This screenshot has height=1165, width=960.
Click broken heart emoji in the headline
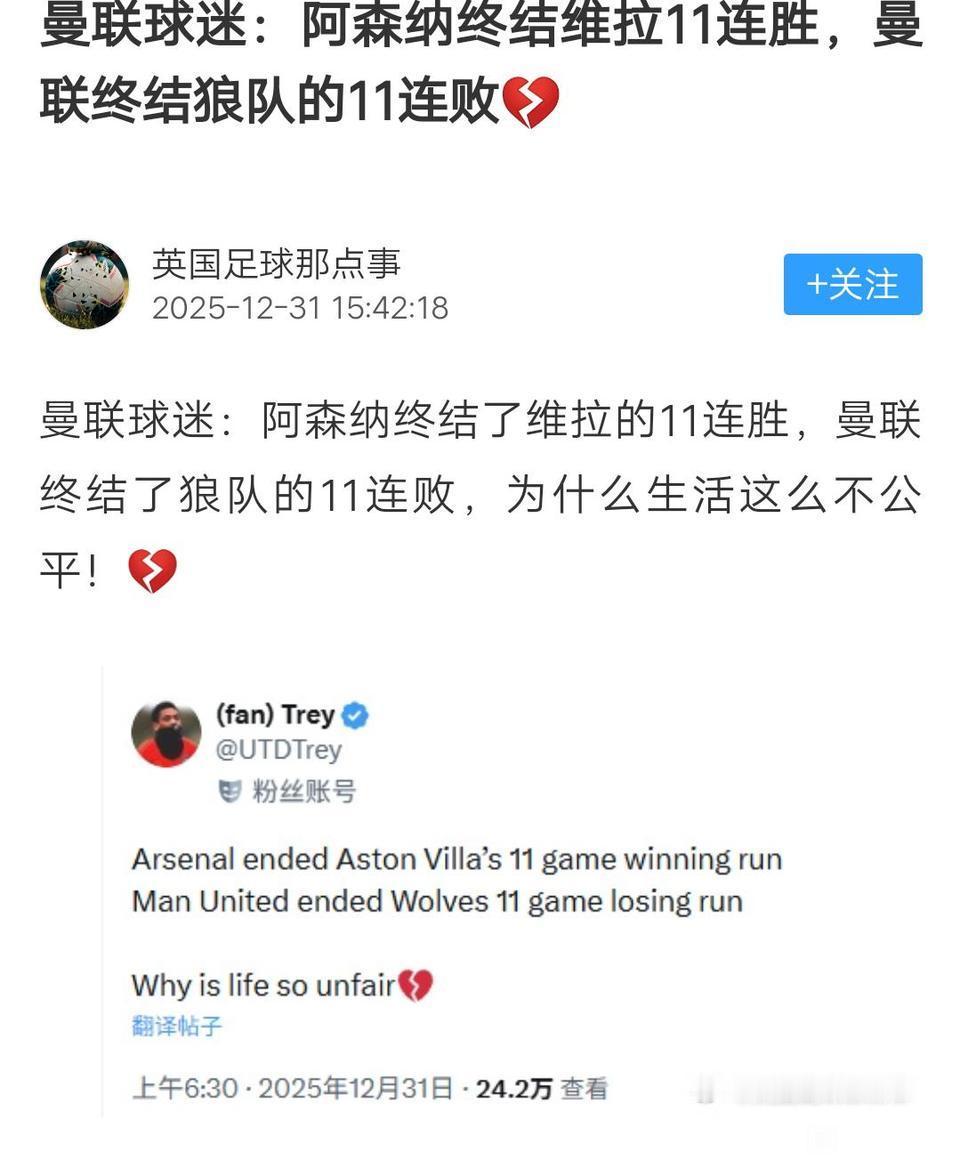pos(531,102)
